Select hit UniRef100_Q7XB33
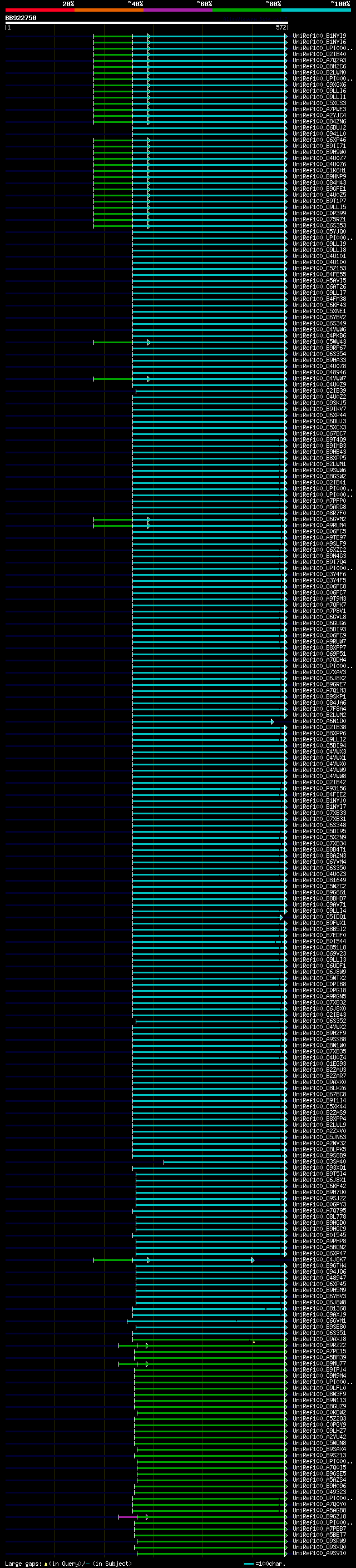 click(319, 813)
